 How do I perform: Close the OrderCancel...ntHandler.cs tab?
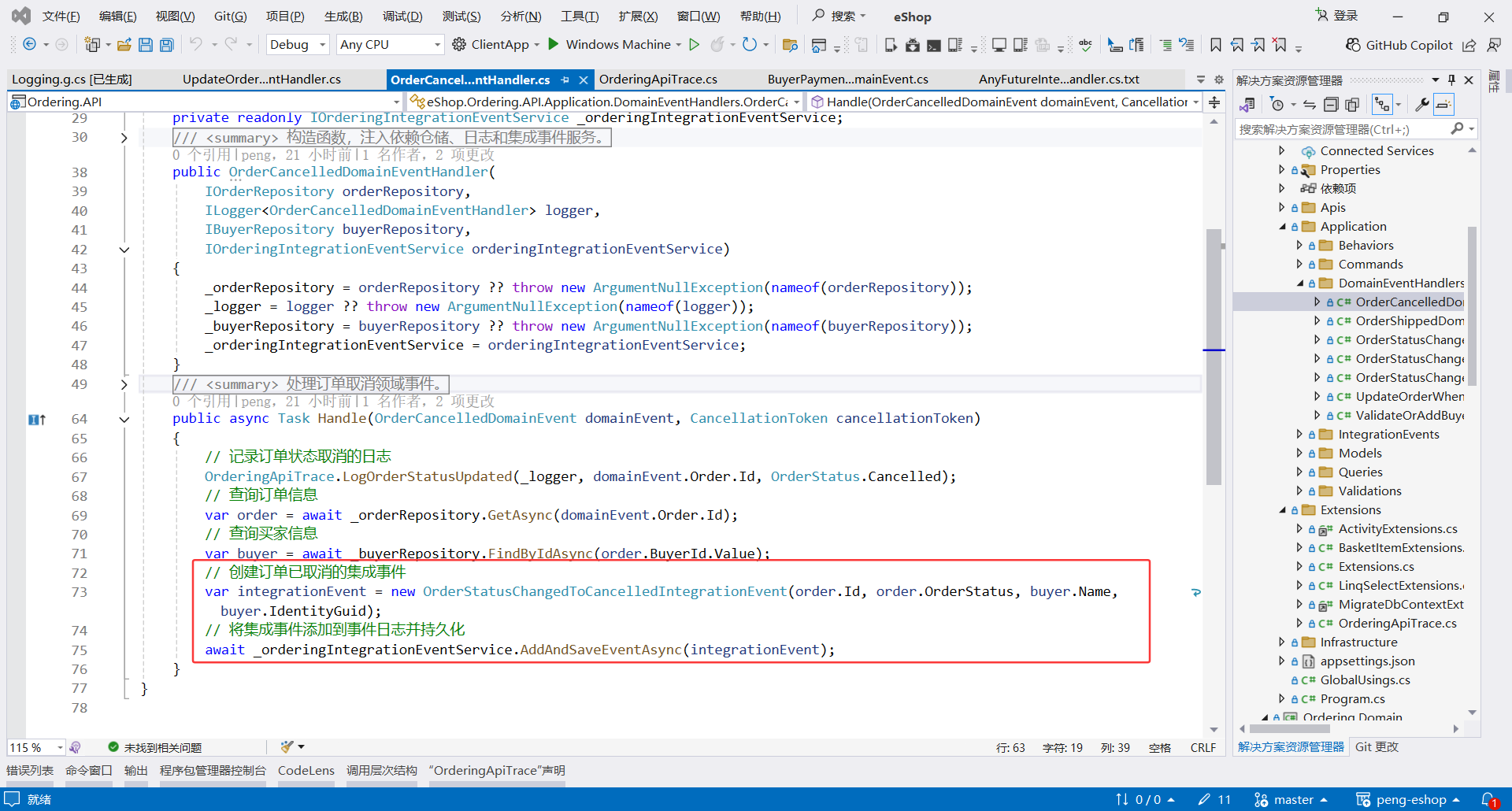pos(584,80)
